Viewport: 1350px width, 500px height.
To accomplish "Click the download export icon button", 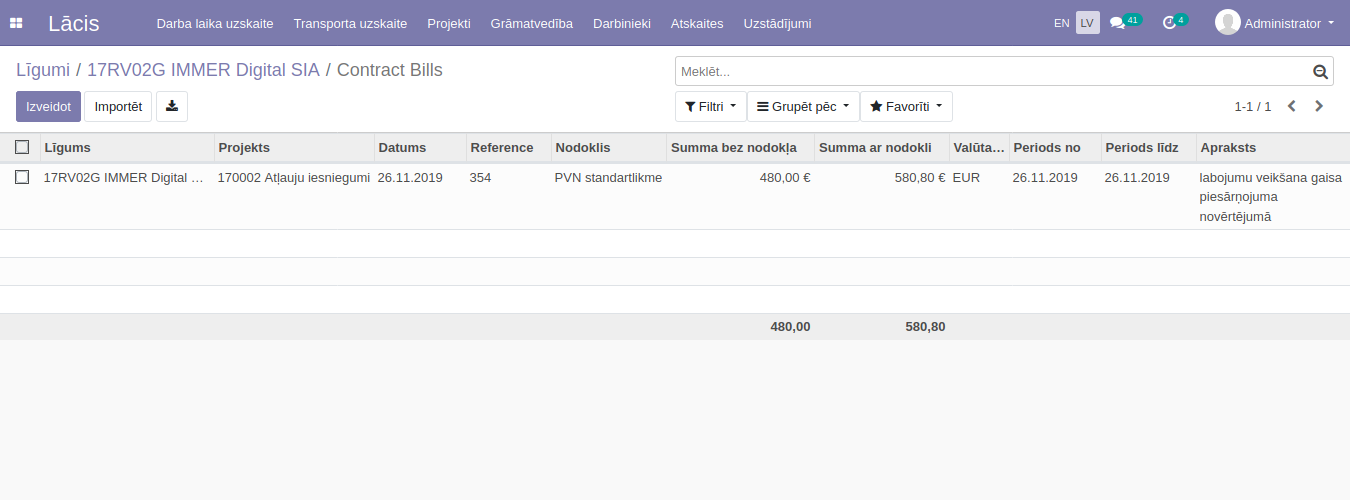I will click(x=172, y=107).
